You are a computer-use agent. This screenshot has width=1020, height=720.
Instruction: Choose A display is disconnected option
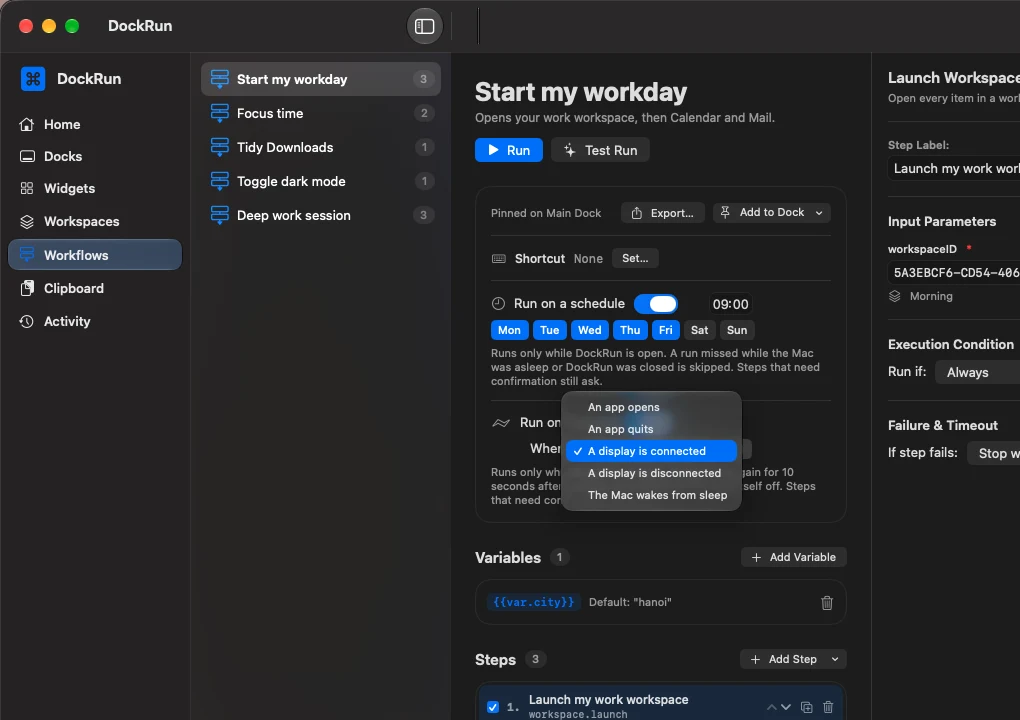651,473
